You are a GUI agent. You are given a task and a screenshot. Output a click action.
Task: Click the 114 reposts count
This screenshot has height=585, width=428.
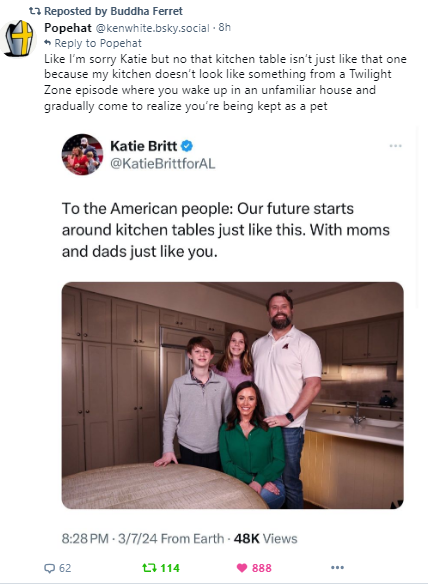170,568
